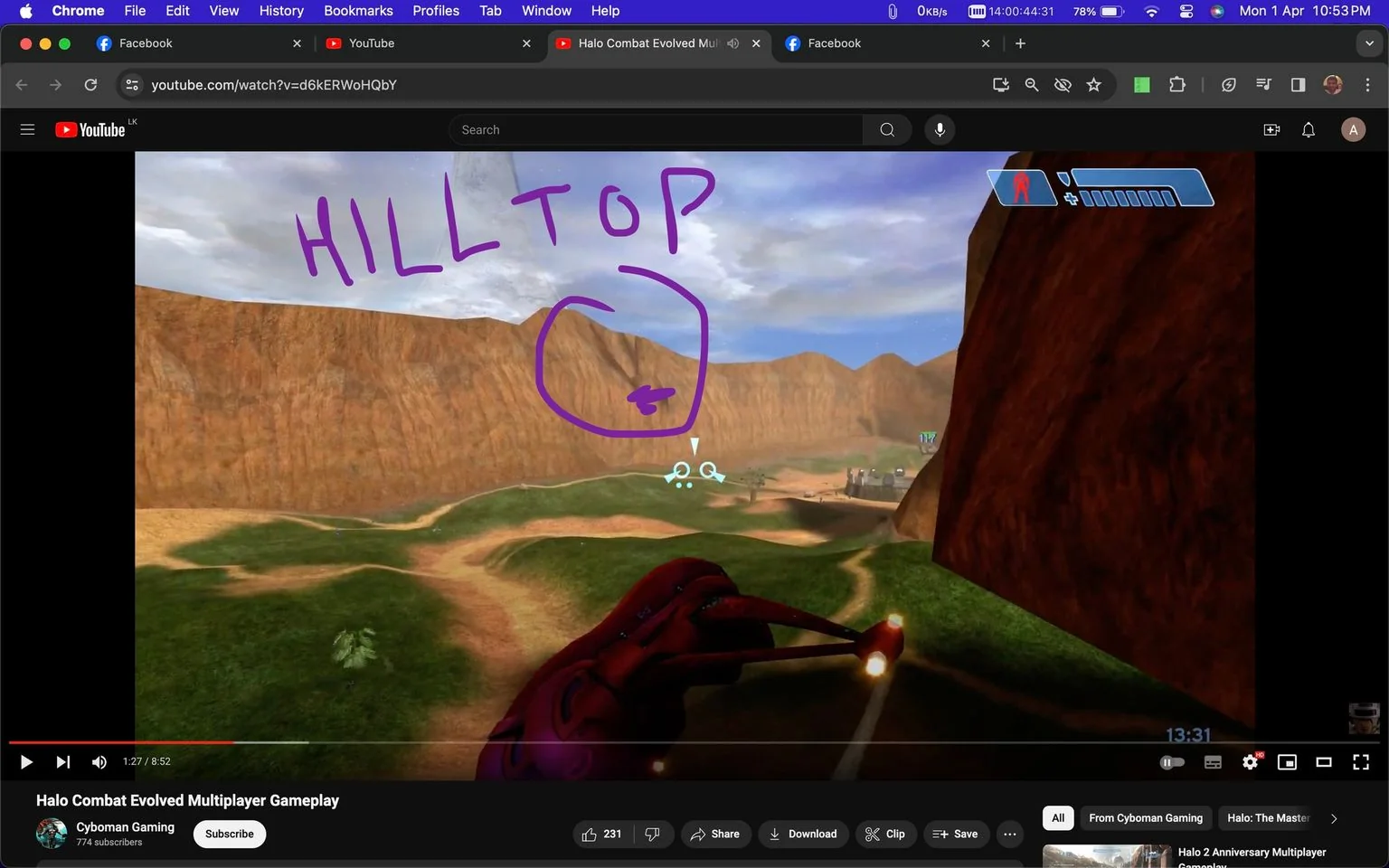The width and height of the screenshot is (1389, 868).
Task: Open the Chrome profile avatar
Action: 1333,85
